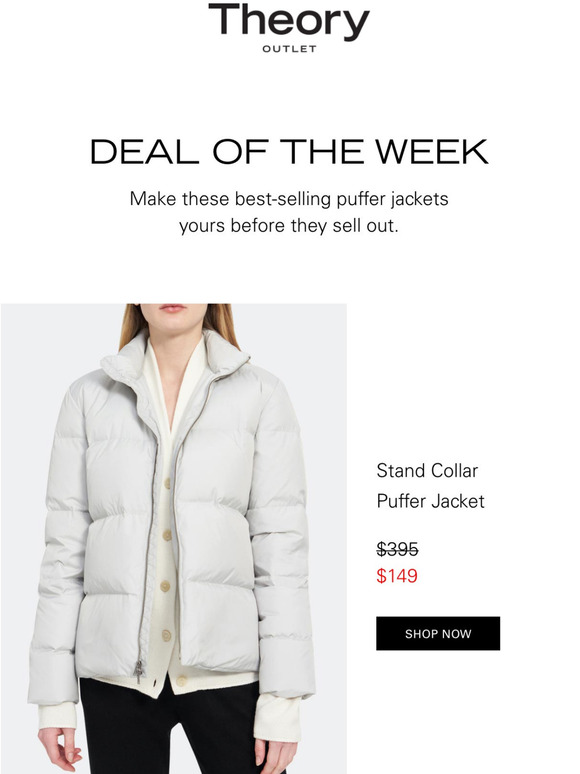Hit the black SHOP NOW button
The height and width of the screenshot is (774, 580).
point(438,633)
